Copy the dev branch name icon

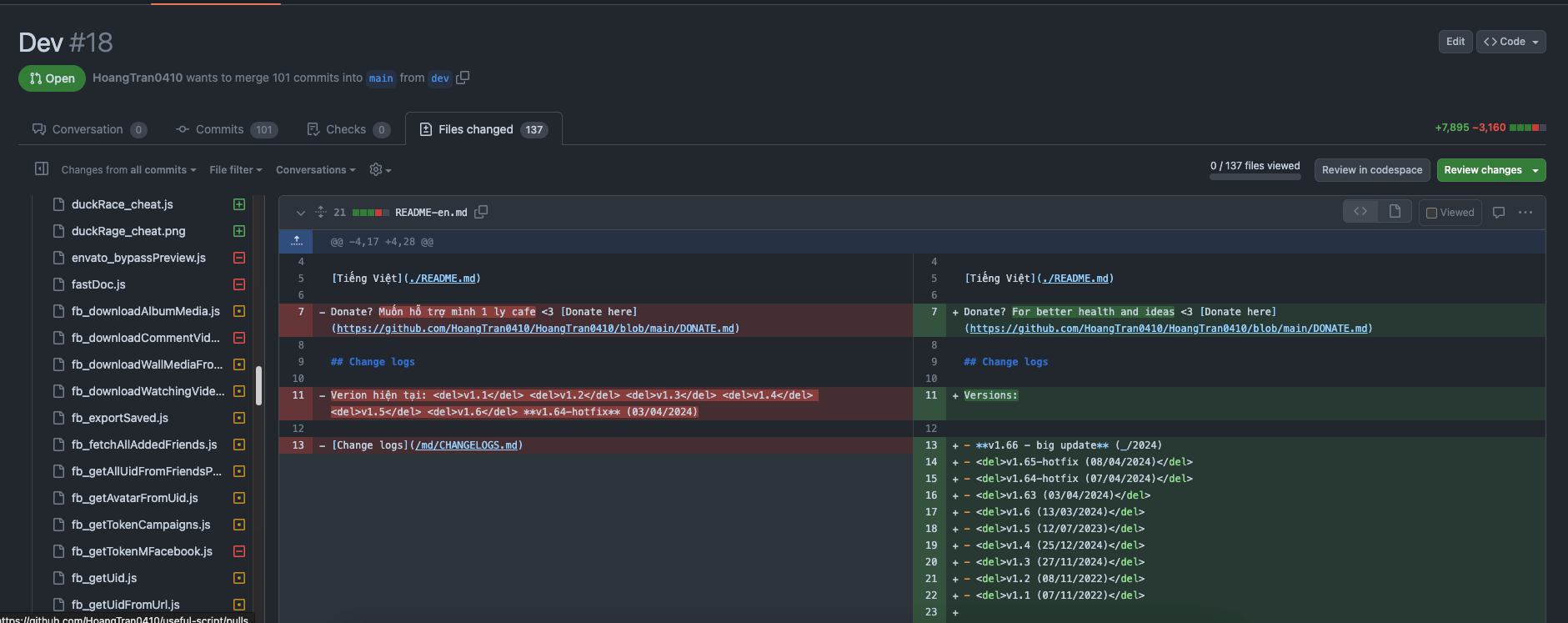[x=463, y=78]
